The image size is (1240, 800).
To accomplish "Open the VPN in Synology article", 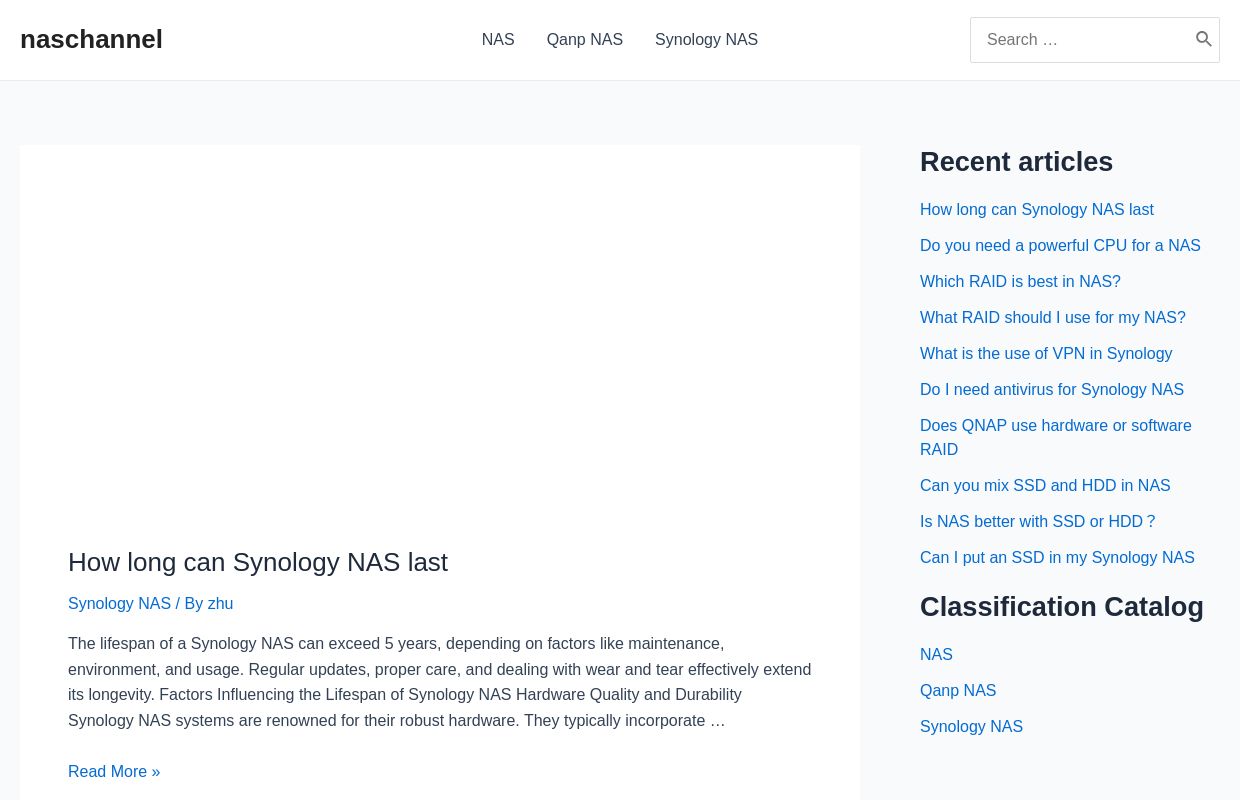I will pos(1046,354).
